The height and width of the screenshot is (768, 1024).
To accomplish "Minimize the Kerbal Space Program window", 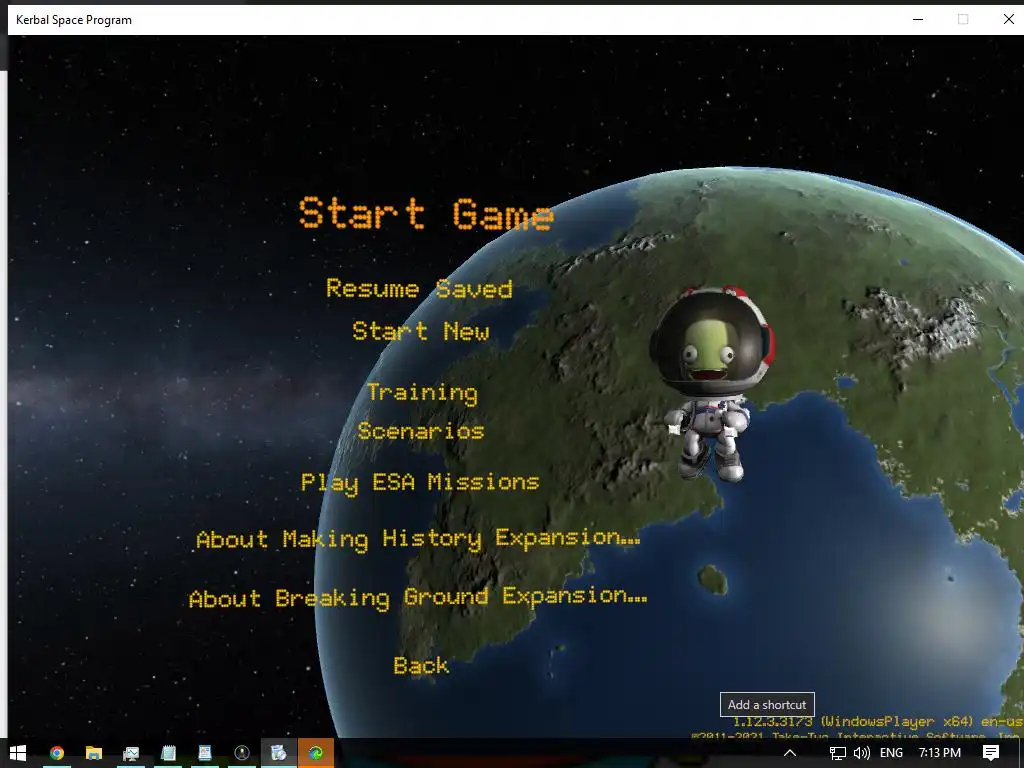I will 918,20.
